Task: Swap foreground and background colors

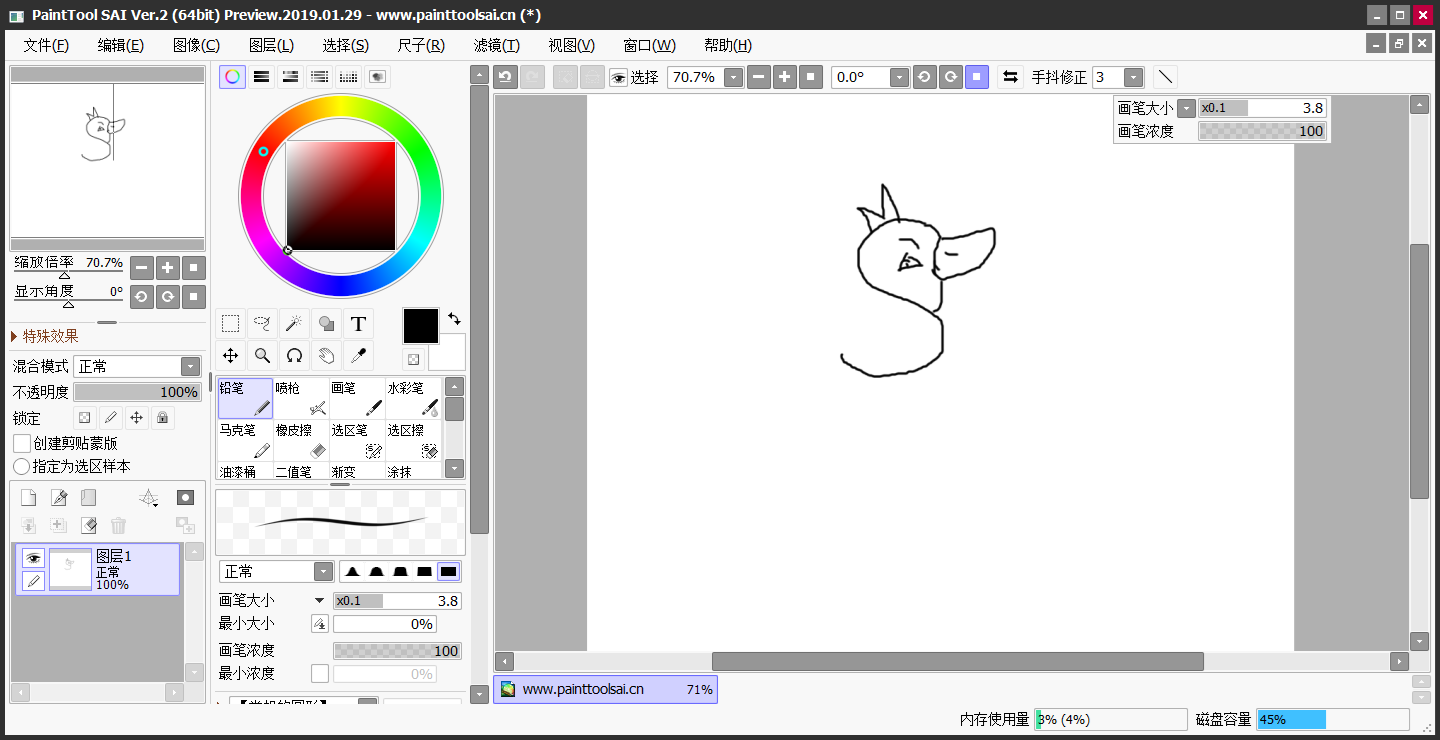Action: [454, 318]
